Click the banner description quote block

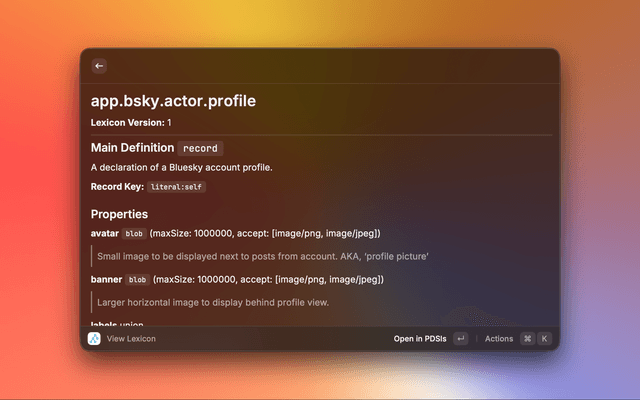(x=214, y=302)
